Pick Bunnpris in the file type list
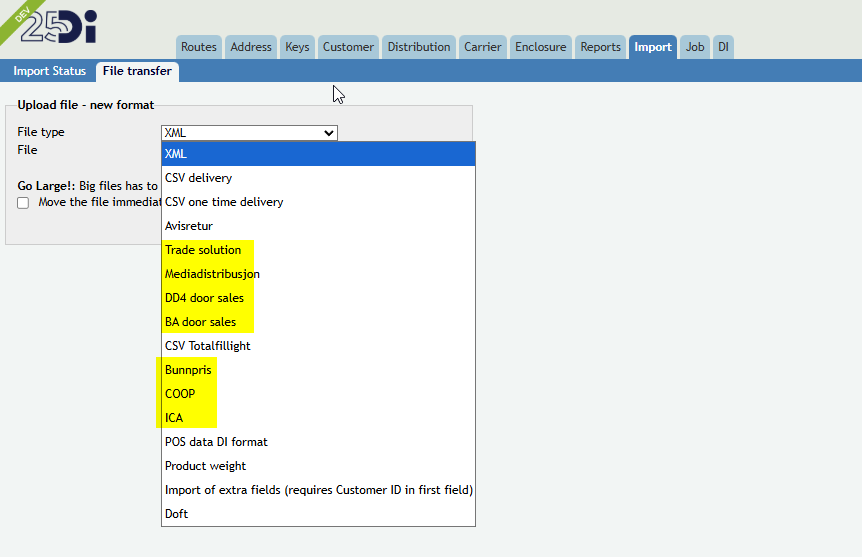 click(318, 370)
